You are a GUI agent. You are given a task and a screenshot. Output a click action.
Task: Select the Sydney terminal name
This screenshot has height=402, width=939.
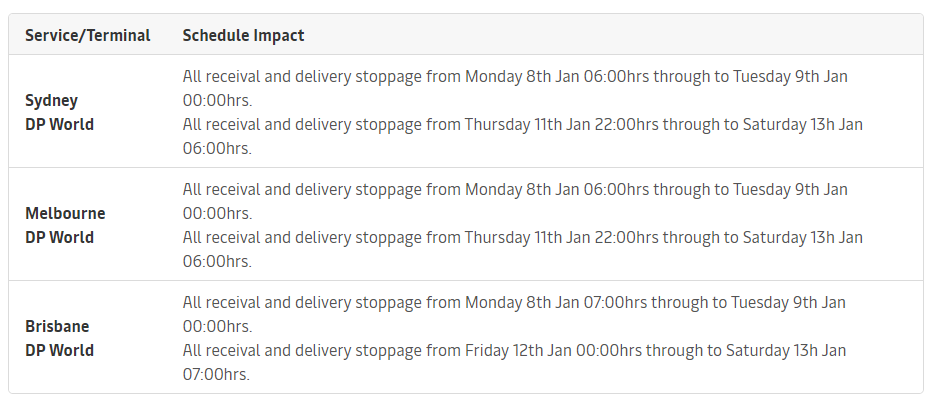pyautogui.click(x=51, y=100)
